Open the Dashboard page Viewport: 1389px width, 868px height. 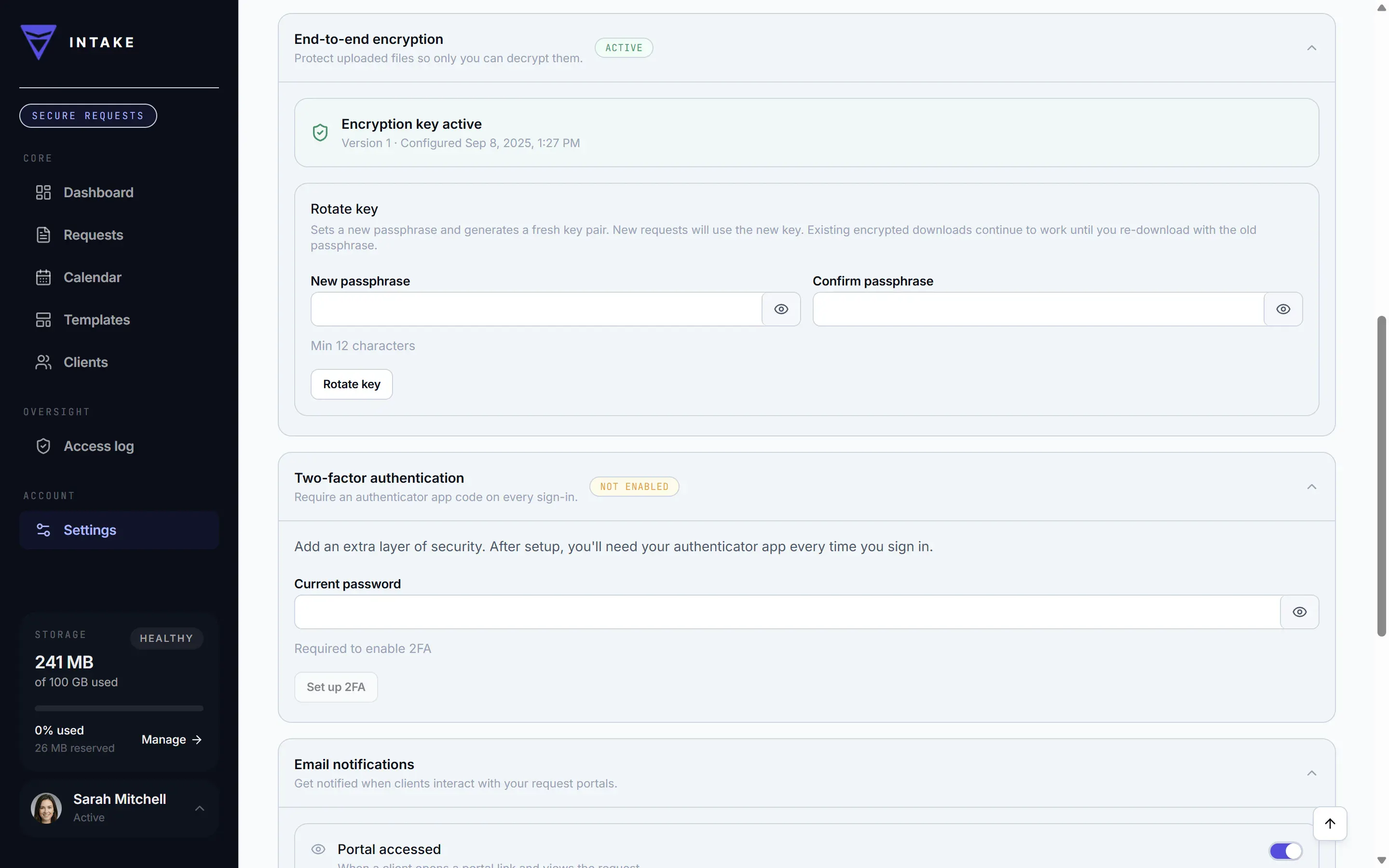click(x=119, y=192)
